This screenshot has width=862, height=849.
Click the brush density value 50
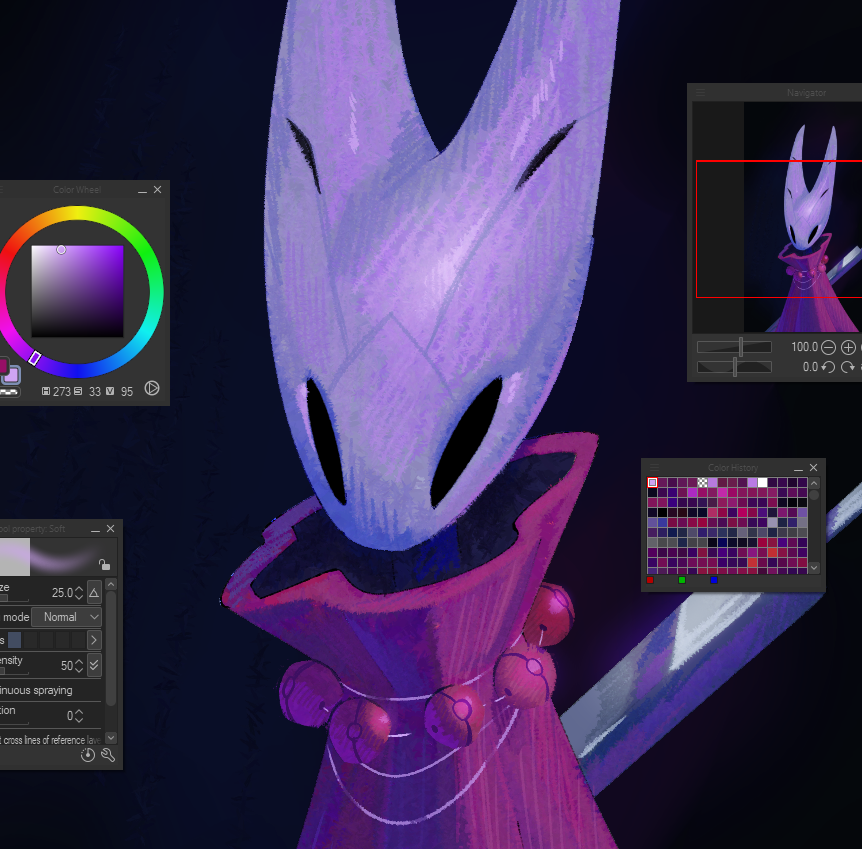click(67, 666)
